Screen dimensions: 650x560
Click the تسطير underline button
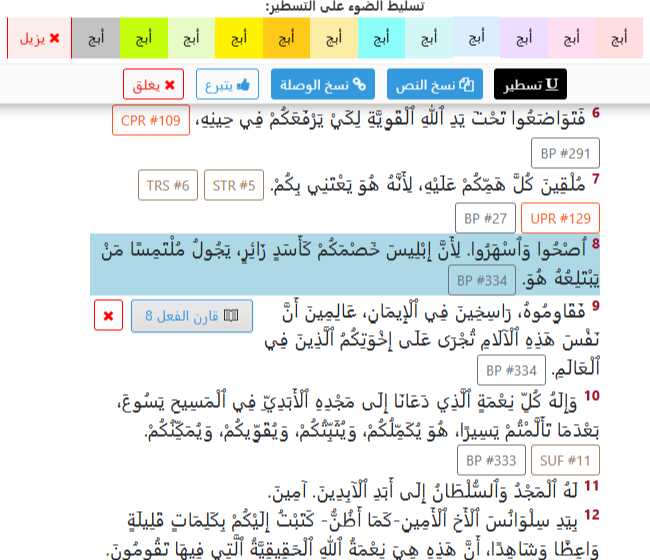(530, 84)
